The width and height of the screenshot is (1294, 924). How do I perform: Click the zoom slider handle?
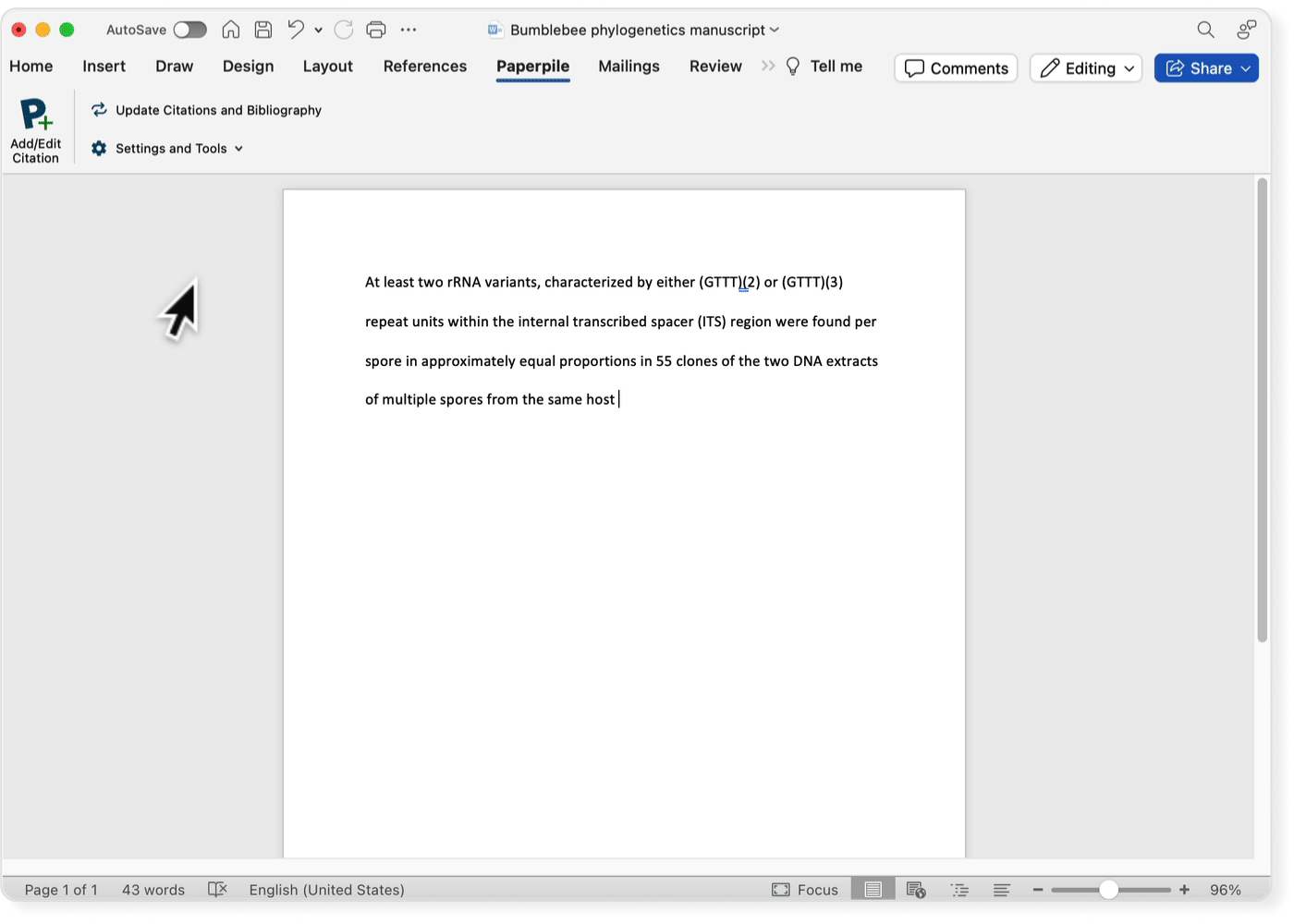[1108, 890]
